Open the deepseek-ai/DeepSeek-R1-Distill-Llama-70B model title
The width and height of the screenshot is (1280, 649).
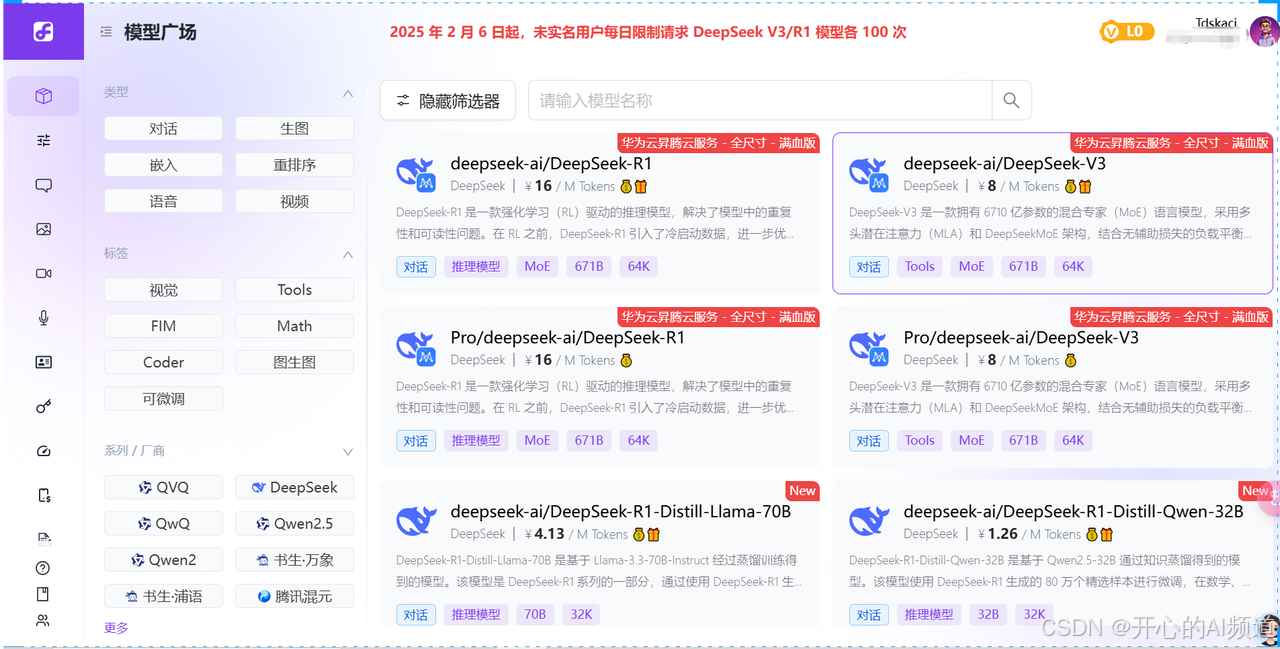click(621, 511)
